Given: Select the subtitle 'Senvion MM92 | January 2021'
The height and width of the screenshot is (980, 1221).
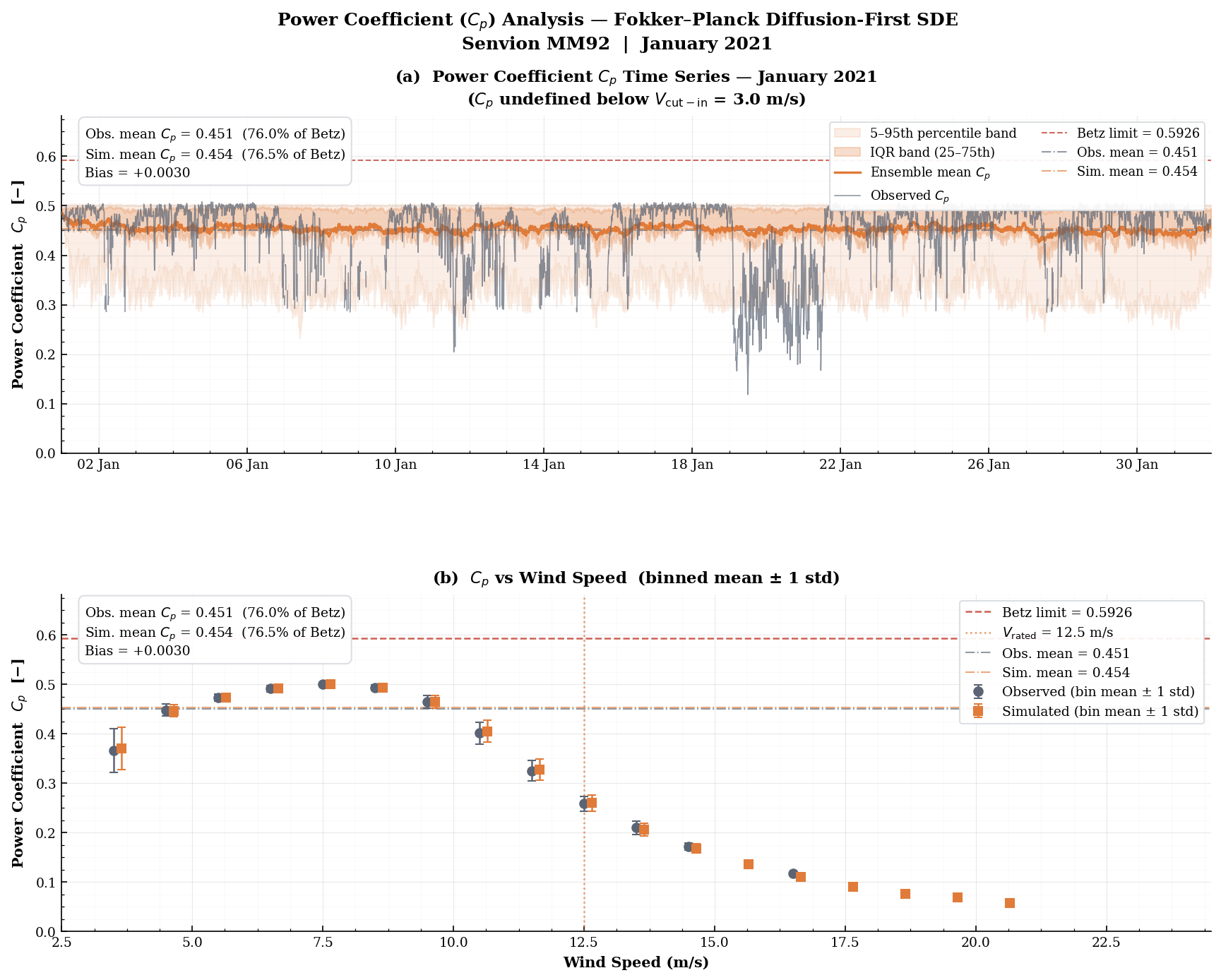Looking at the screenshot, I should [617, 44].
